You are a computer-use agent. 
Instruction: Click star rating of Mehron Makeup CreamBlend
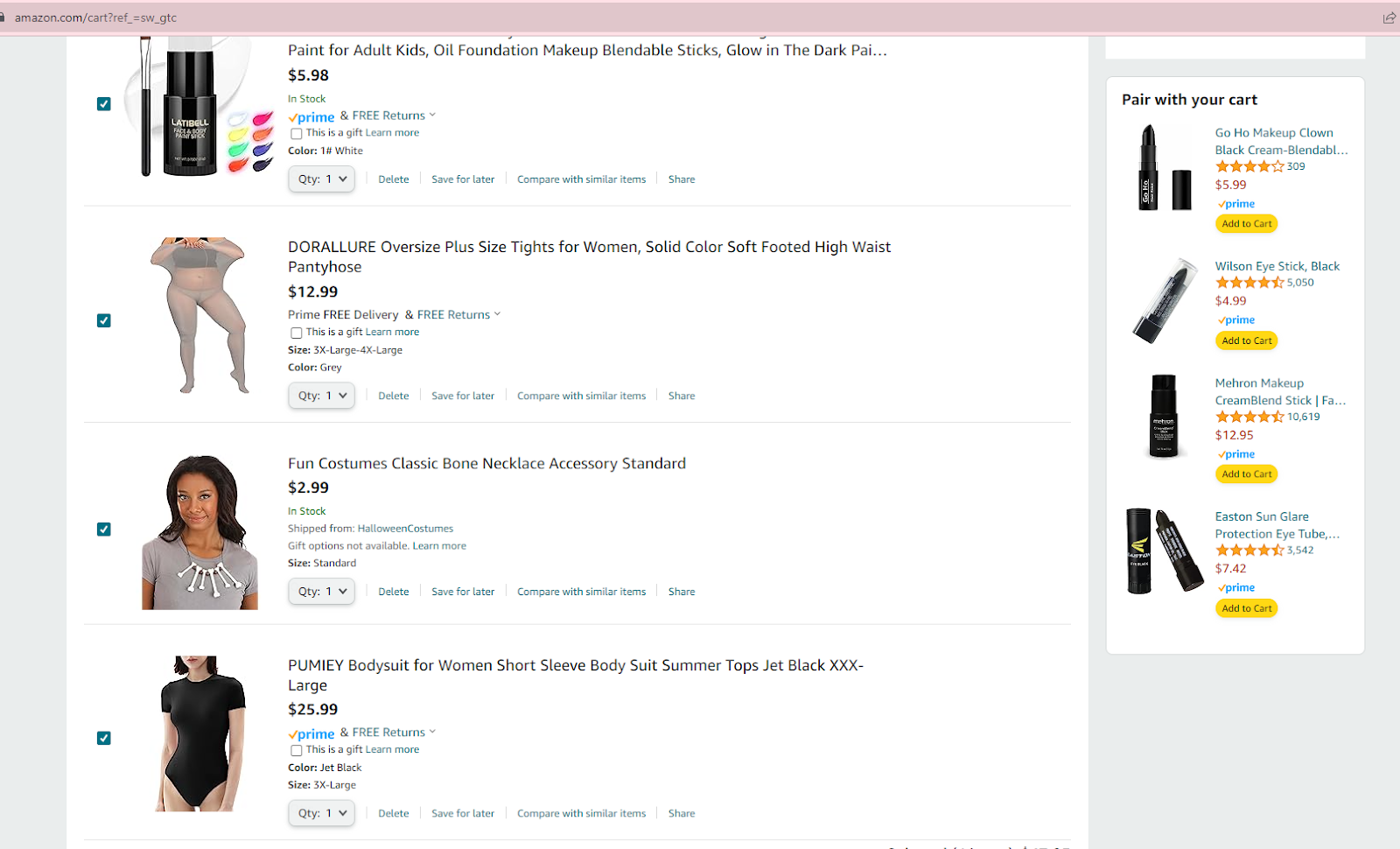(x=1249, y=417)
